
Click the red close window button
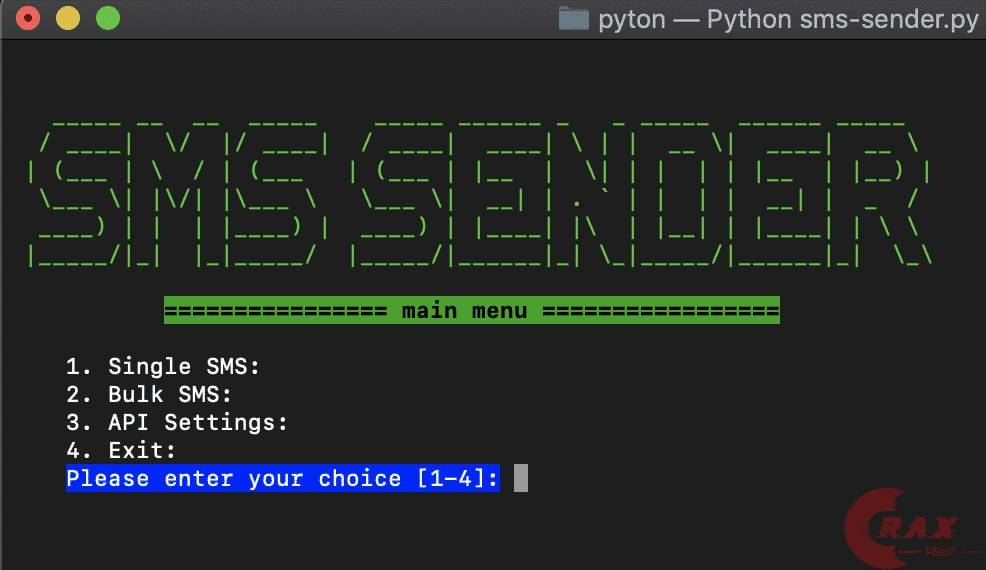coord(28,18)
